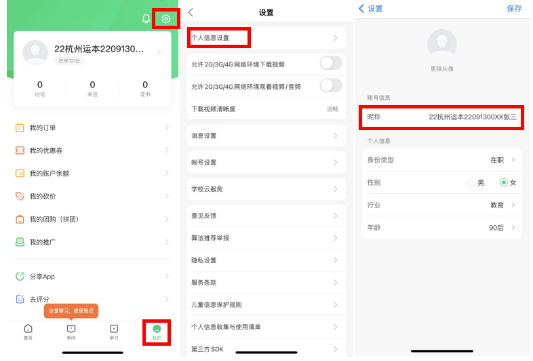Go back from the 设置 settings screen

click(191, 13)
